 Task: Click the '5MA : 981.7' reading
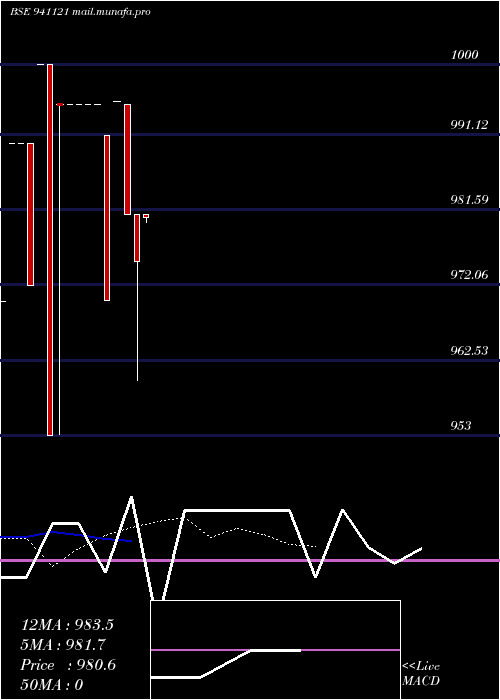tap(64, 645)
